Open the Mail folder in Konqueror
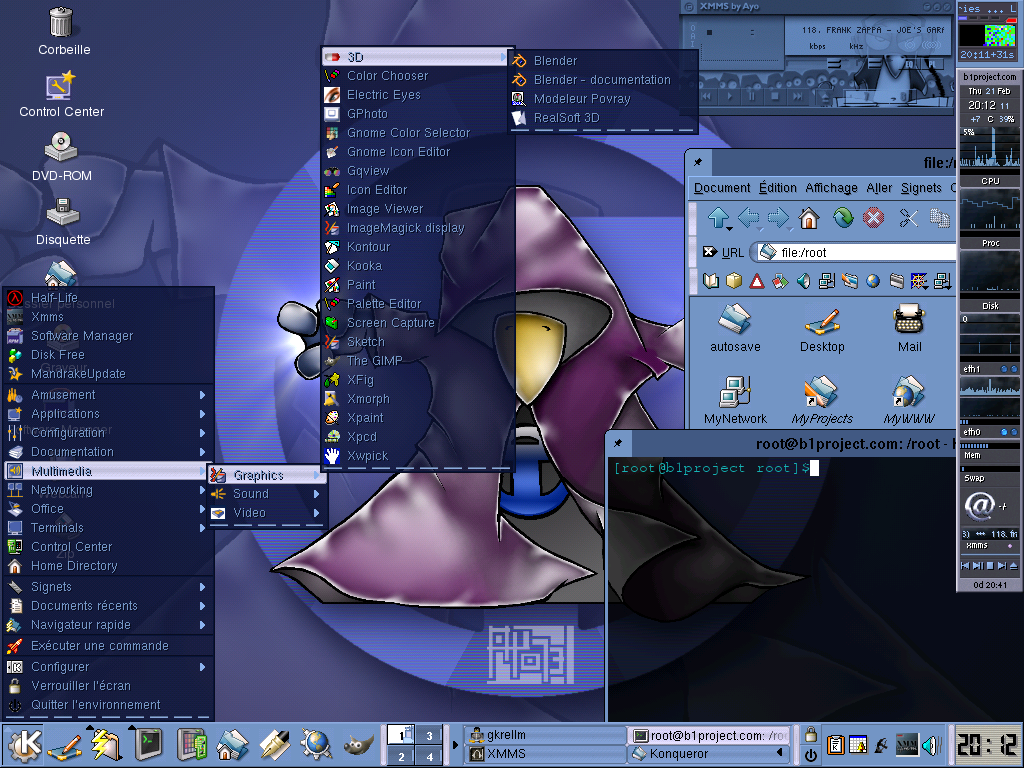 coord(909,328)
